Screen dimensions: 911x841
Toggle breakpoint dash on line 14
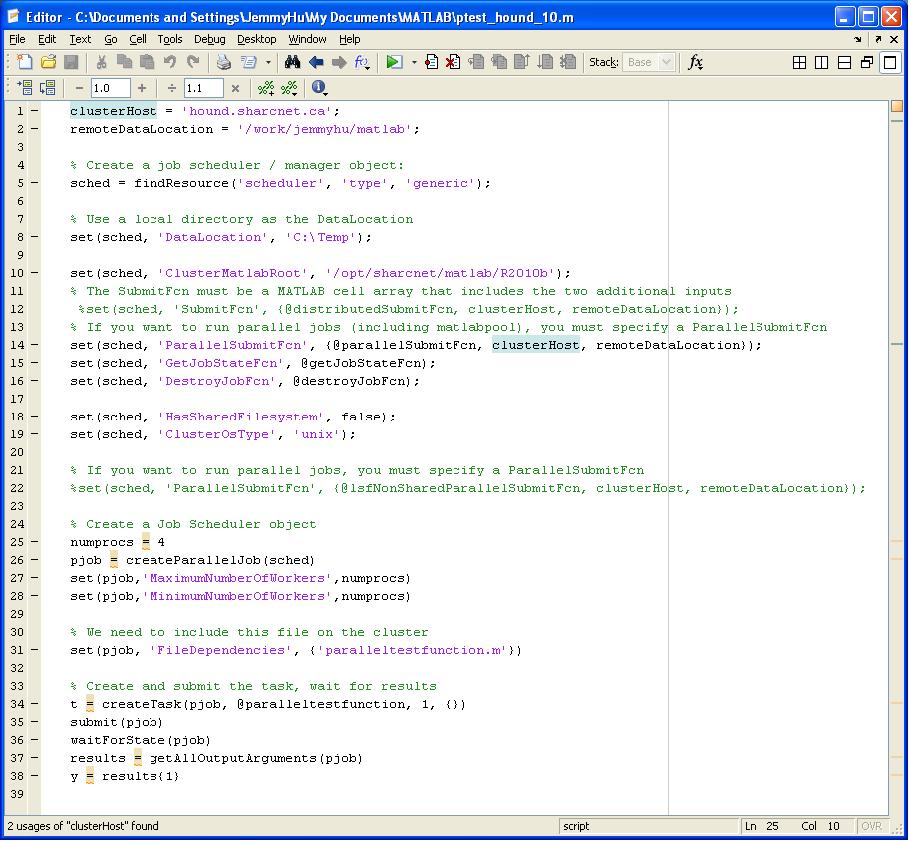(x=35, y=345)
